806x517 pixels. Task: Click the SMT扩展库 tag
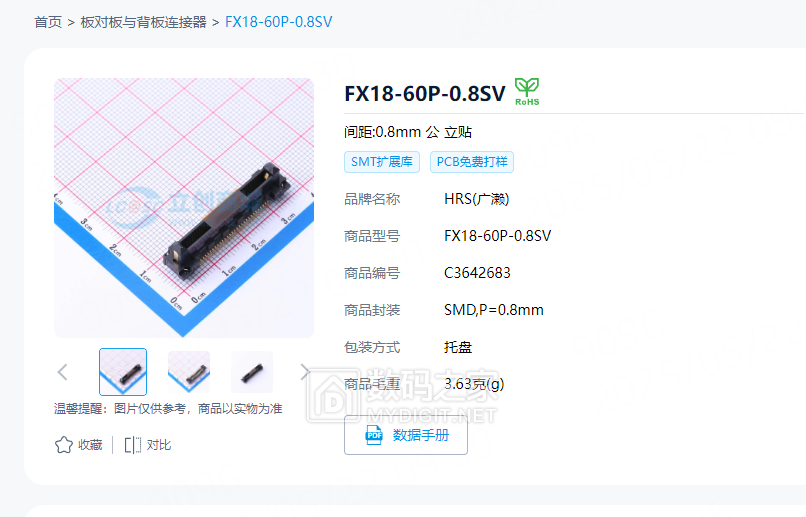[382, 162]
